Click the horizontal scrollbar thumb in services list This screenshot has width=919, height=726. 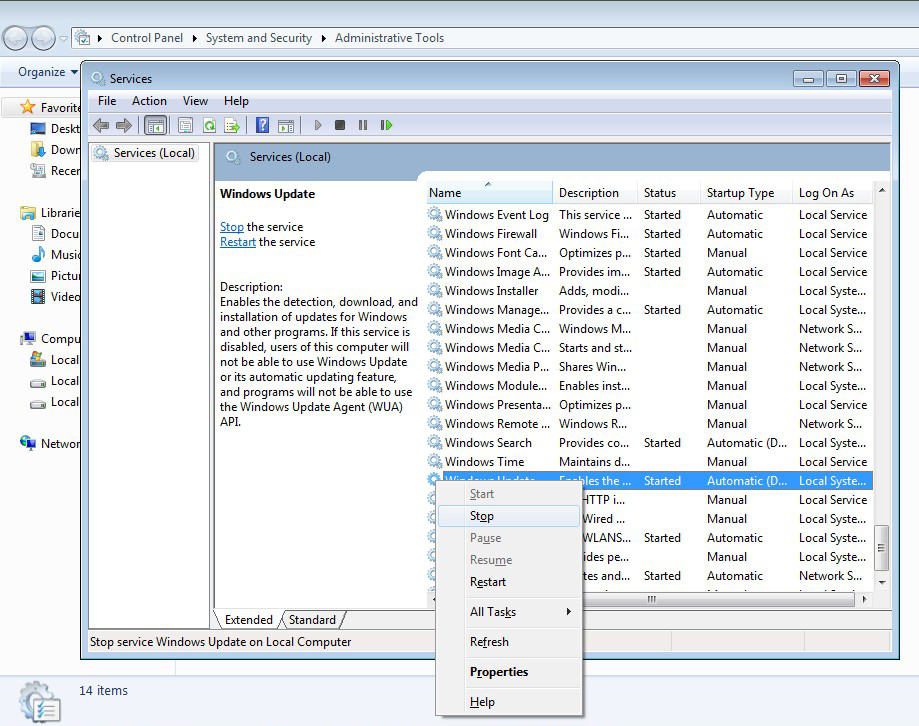pos(652,599)
